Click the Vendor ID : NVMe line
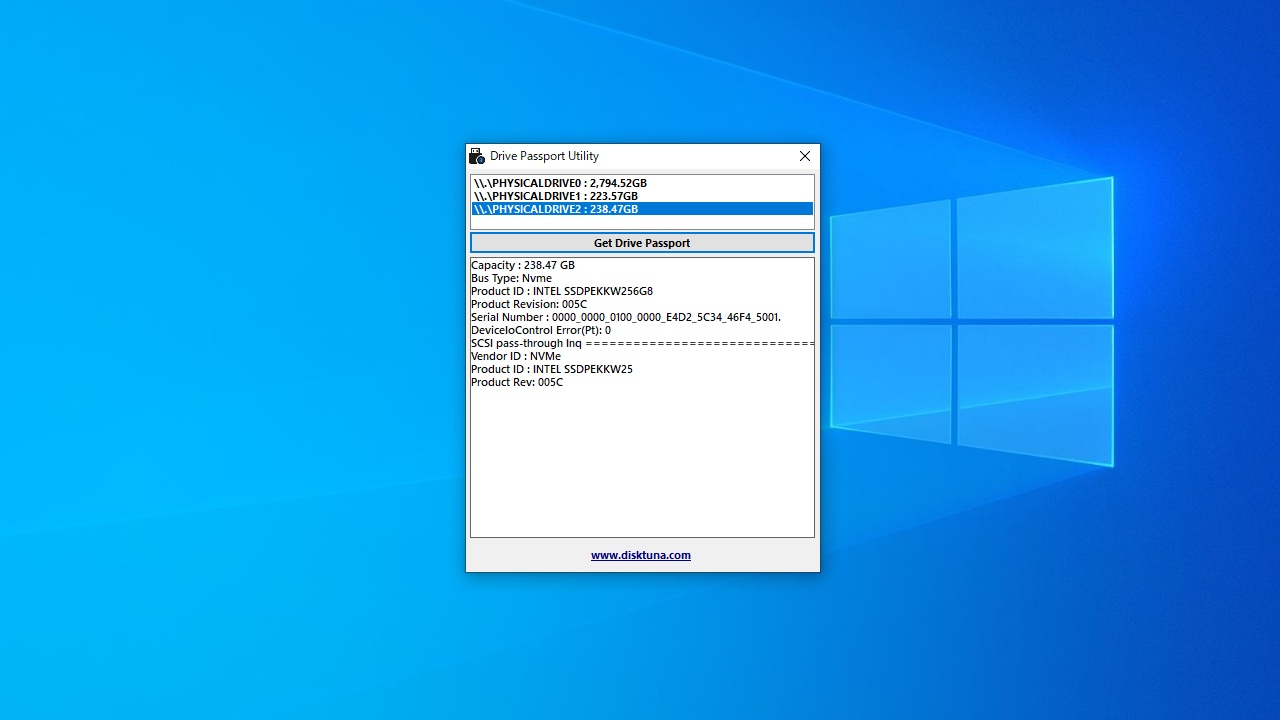Screen dimensions: 1280x720 coord(516,356)
